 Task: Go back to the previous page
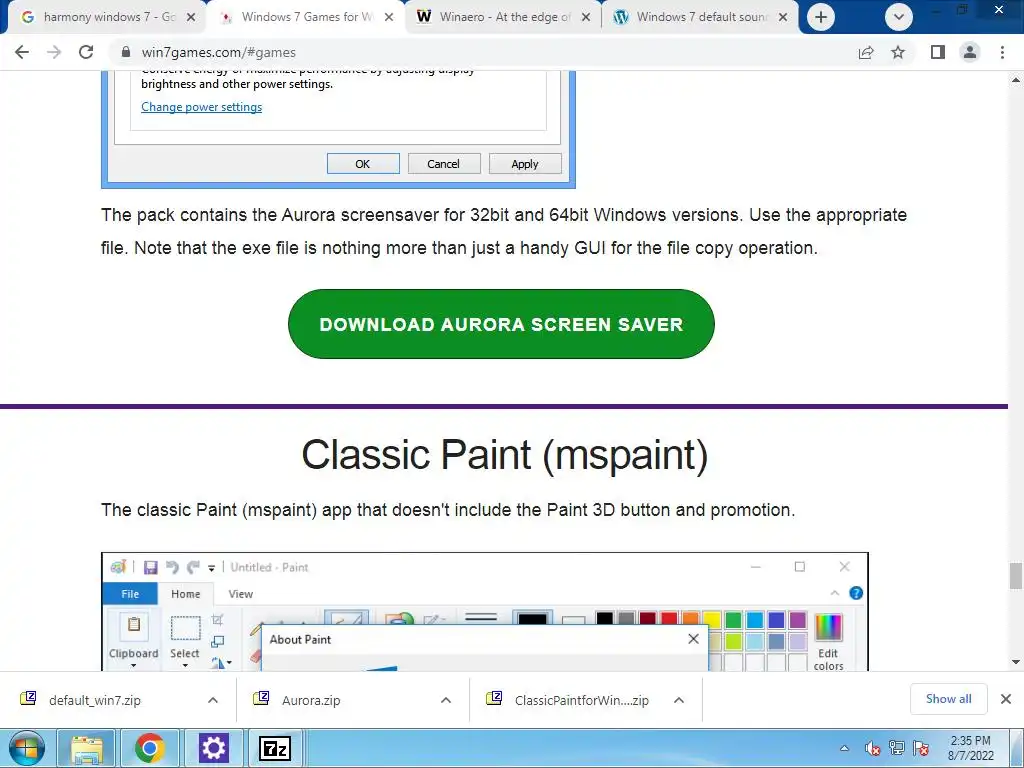tap(22, 52)
